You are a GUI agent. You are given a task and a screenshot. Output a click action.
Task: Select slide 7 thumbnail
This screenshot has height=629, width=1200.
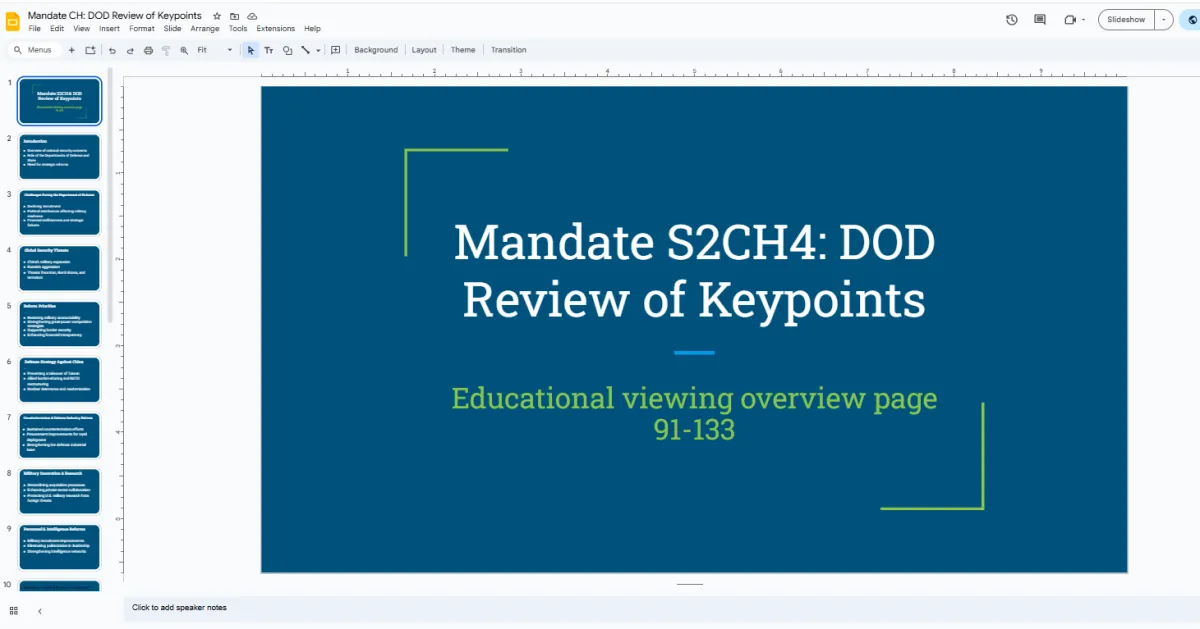coord(59,436)
